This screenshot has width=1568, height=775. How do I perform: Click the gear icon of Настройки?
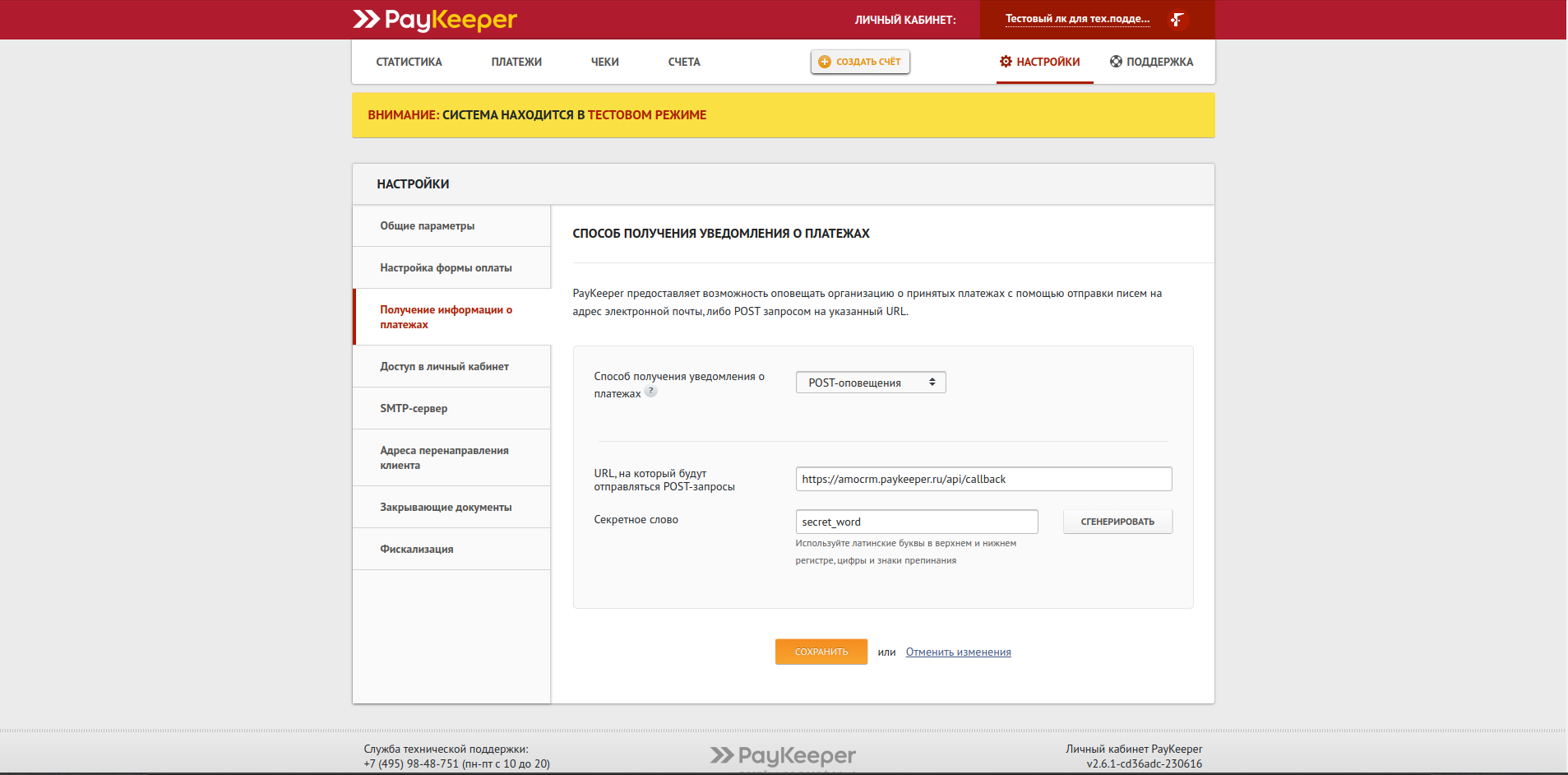coord(1006,62)
